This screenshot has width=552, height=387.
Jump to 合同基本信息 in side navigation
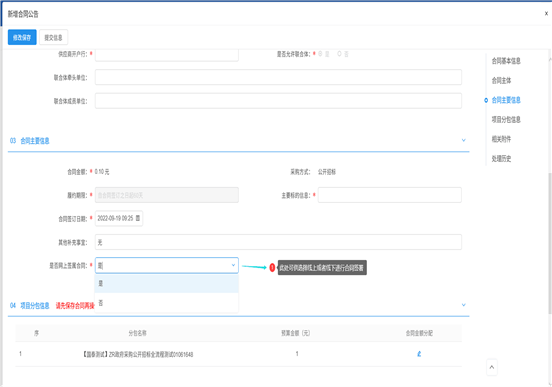(x=506, y=61)
